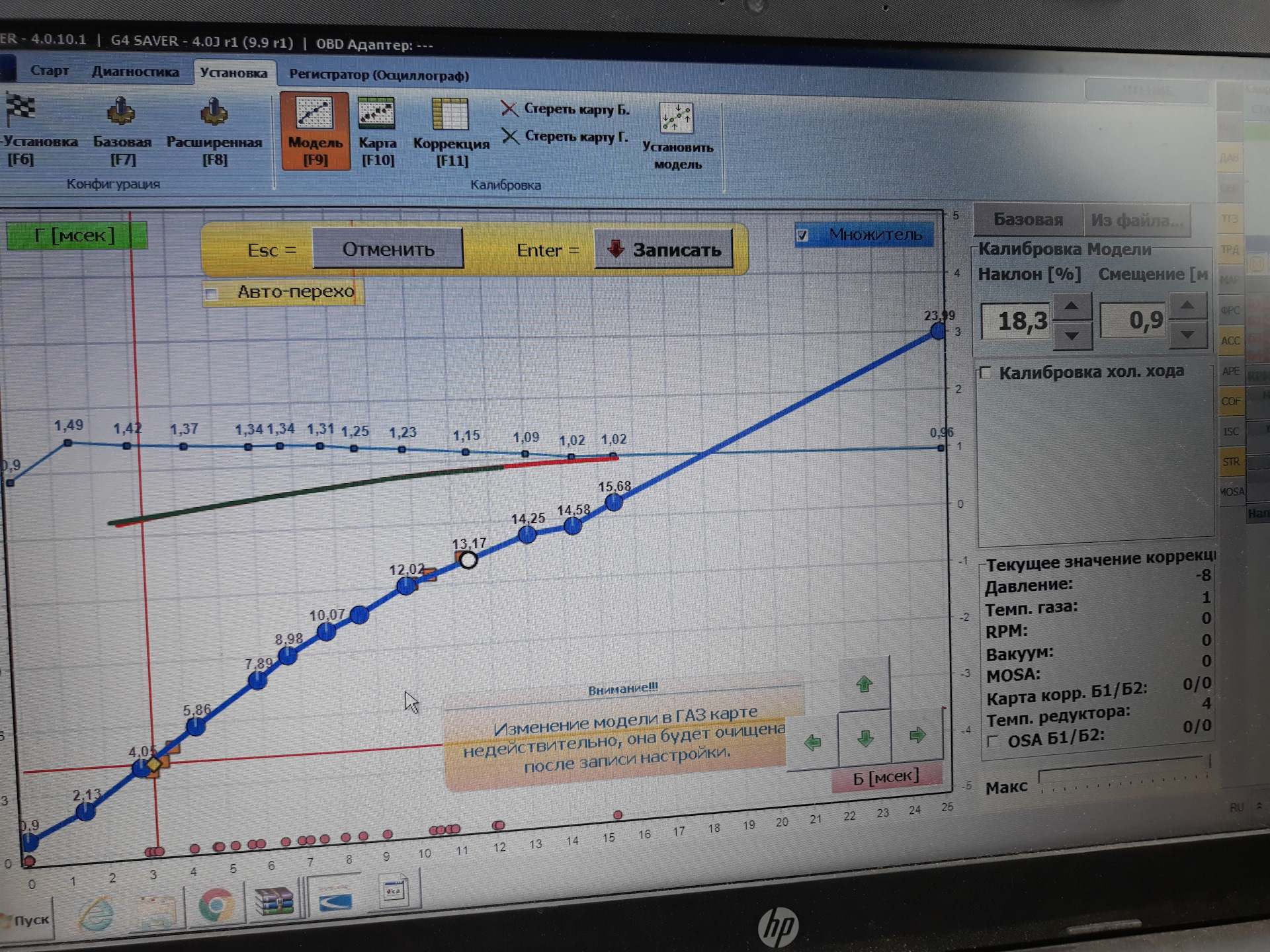Increase Смещение value with up arrow
This screenshot has width=1270, height=952.
1187,305
